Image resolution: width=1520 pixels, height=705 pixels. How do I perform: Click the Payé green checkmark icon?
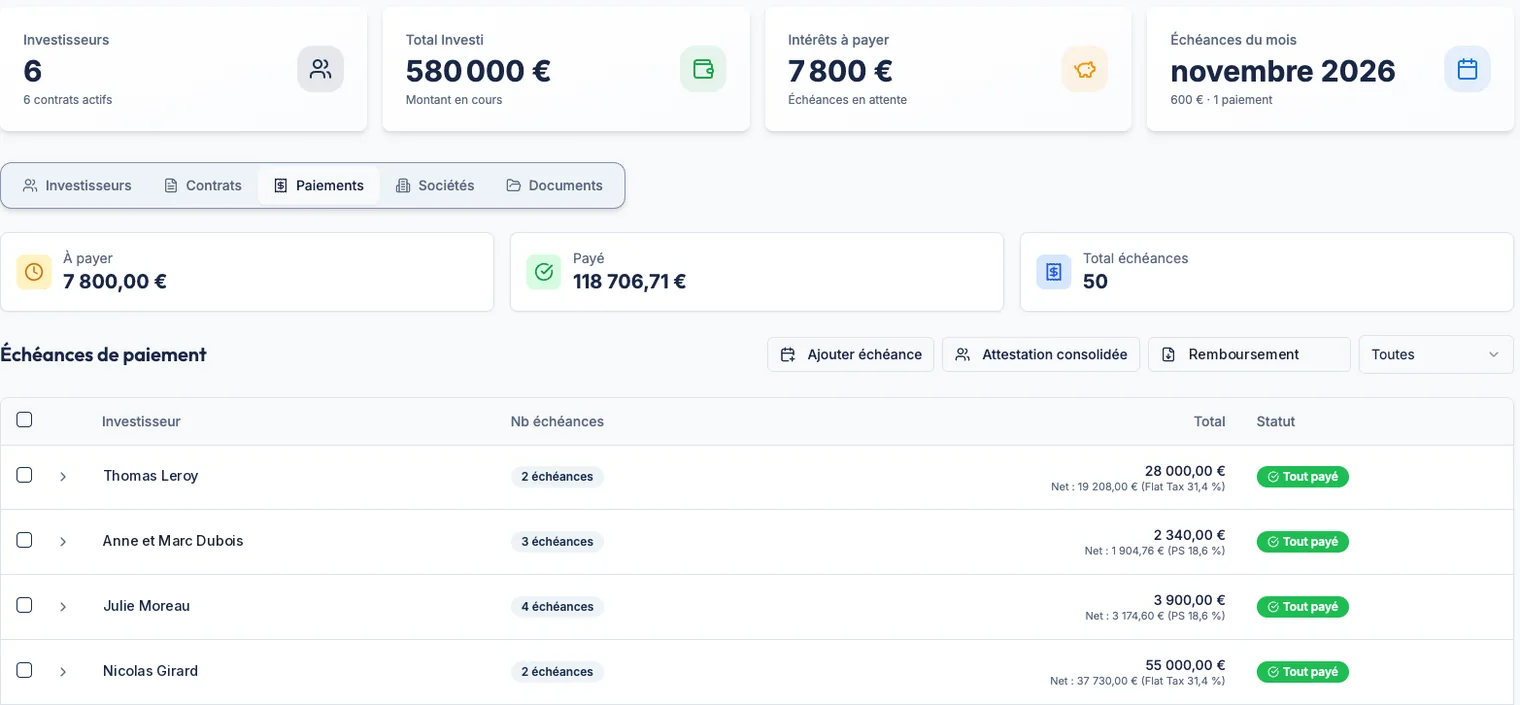point(544,272)
